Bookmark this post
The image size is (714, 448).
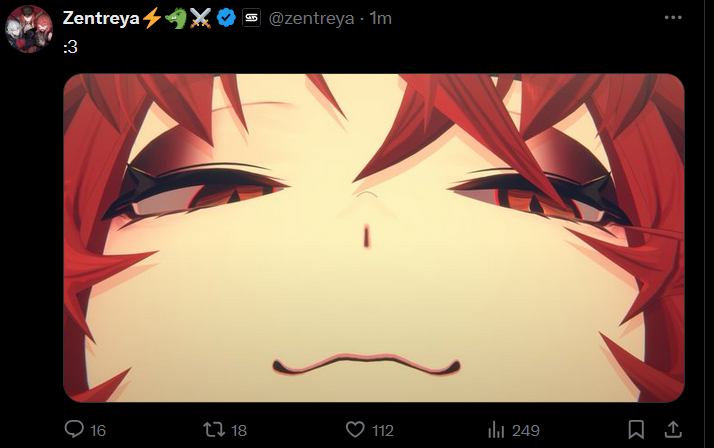pyautogui.click(x=636, y=429)
